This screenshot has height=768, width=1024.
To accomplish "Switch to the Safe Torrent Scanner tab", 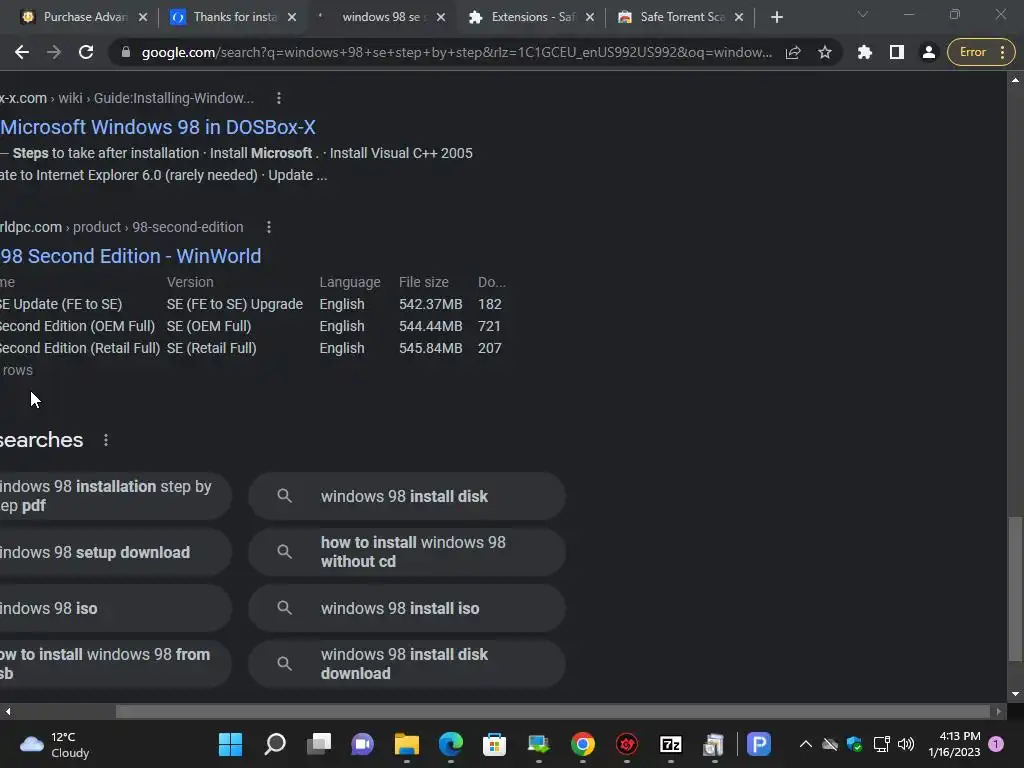I will pyautogui.click(x=680, y=17).
